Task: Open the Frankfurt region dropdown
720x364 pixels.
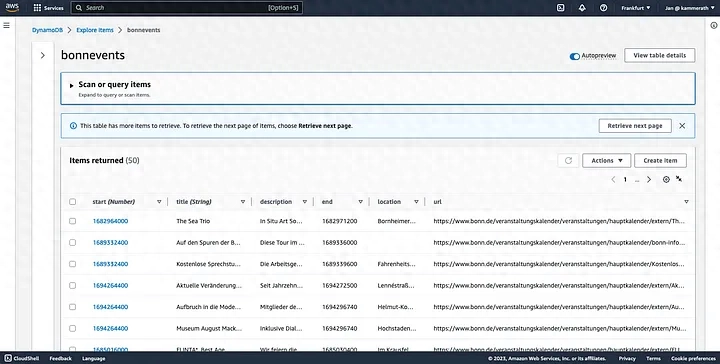Action: (x=636, y=8)
